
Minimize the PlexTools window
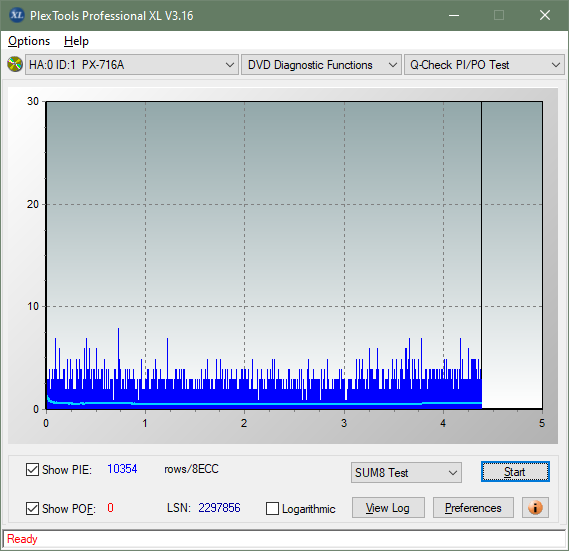pos(454,15)
